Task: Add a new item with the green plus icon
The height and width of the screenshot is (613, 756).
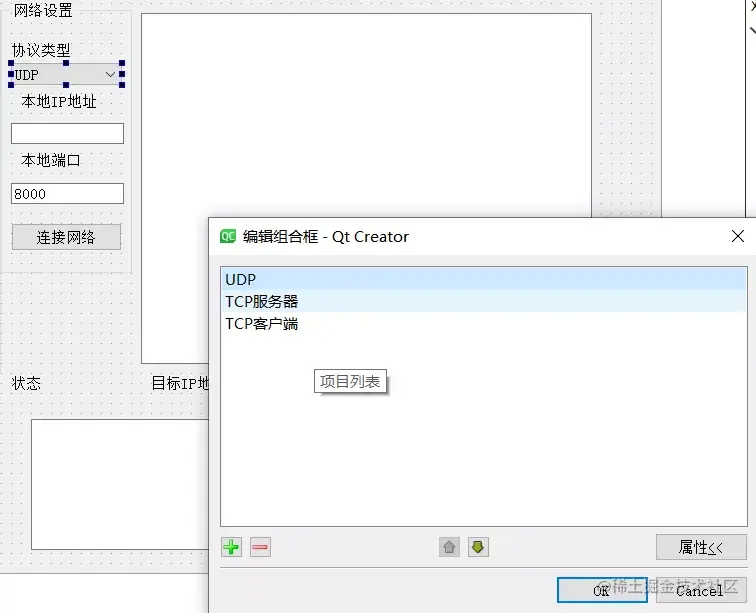Action: (231, 547)
